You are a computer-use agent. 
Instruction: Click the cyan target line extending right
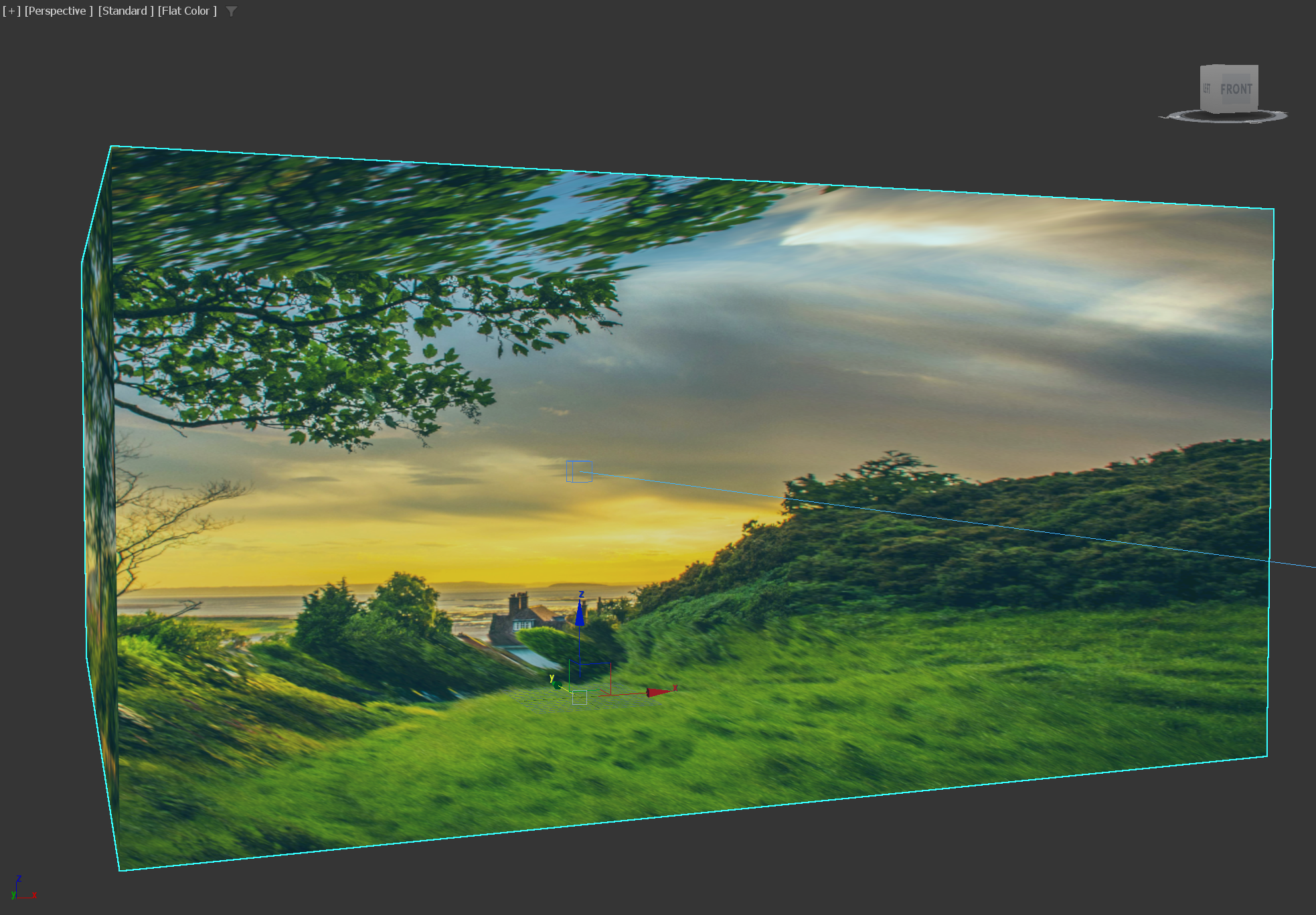[1004, 527]
